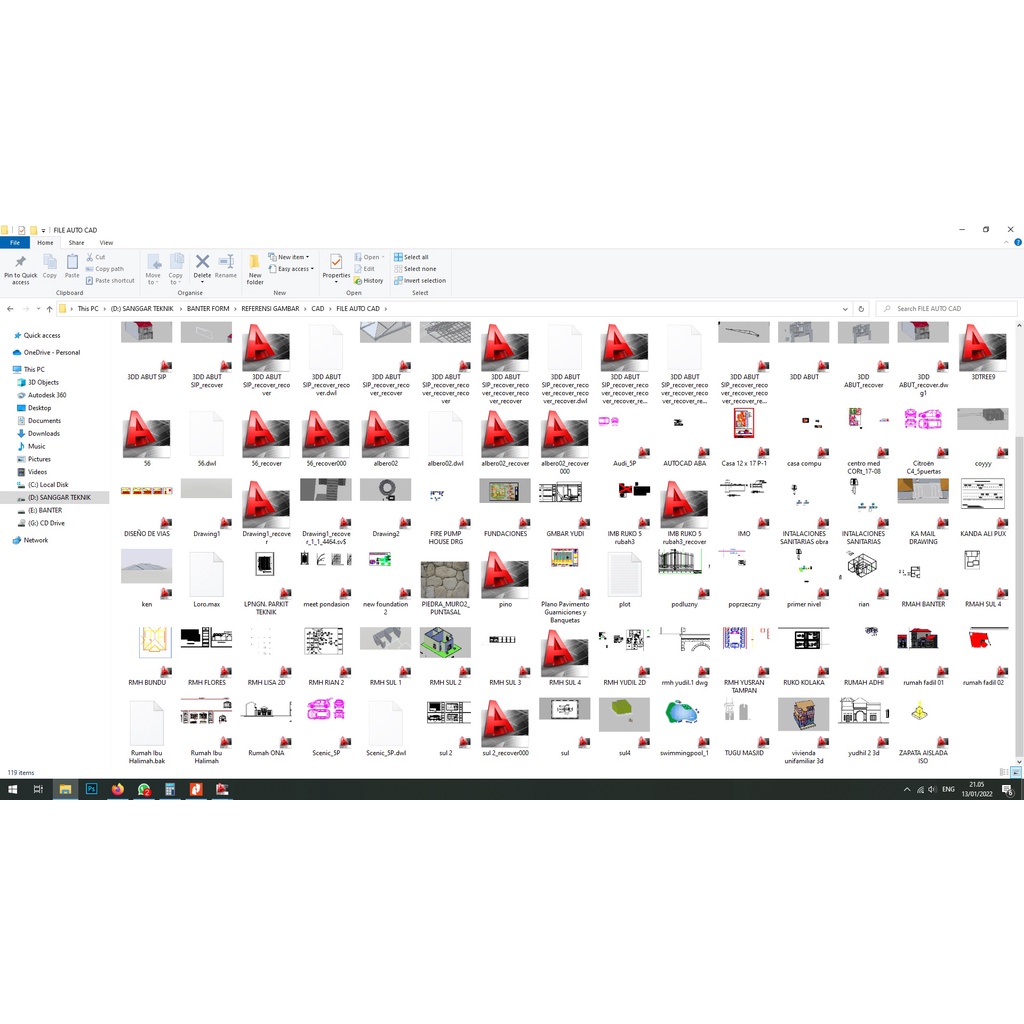Select Downloads in the navigation pane

[44, 434]
